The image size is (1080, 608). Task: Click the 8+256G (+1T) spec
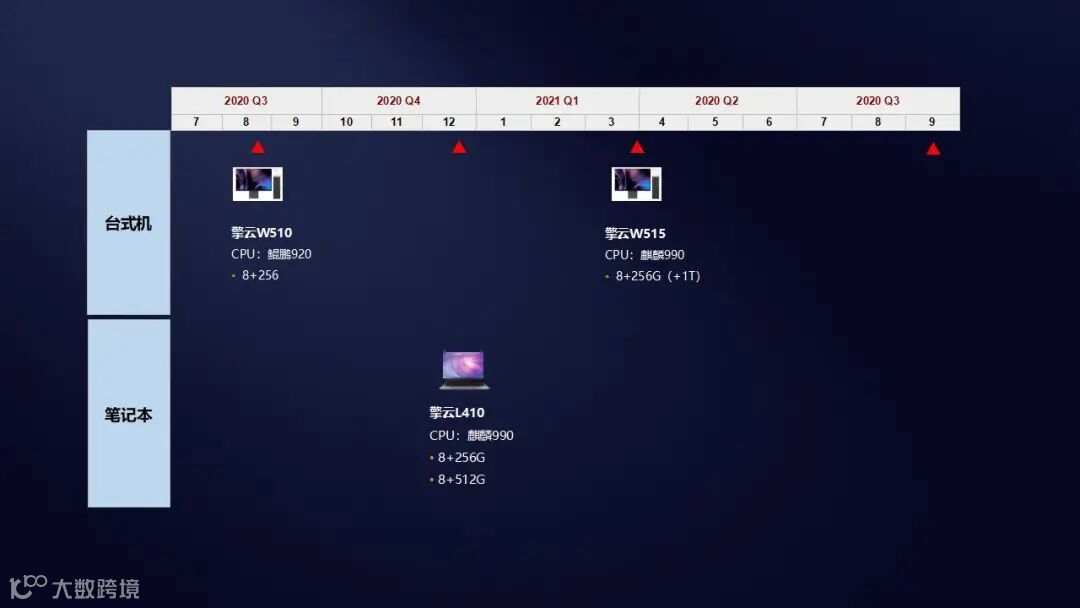pyautogui.click(x=658, y=276)
